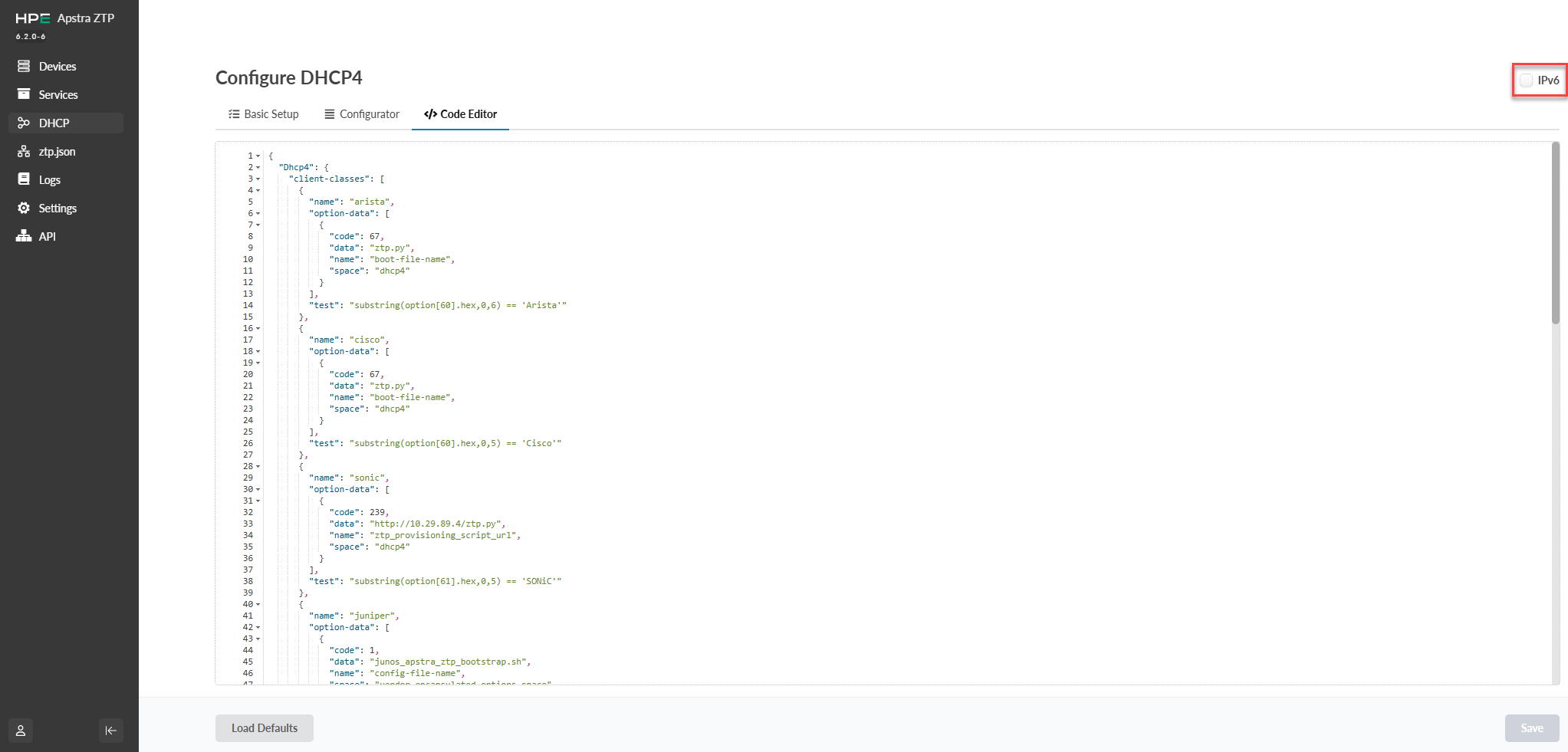Image resolution: width=1568 pixels, height=752 pixels.
Task: Collapse code fold arrow at line 1
Action: coord(258,156)
